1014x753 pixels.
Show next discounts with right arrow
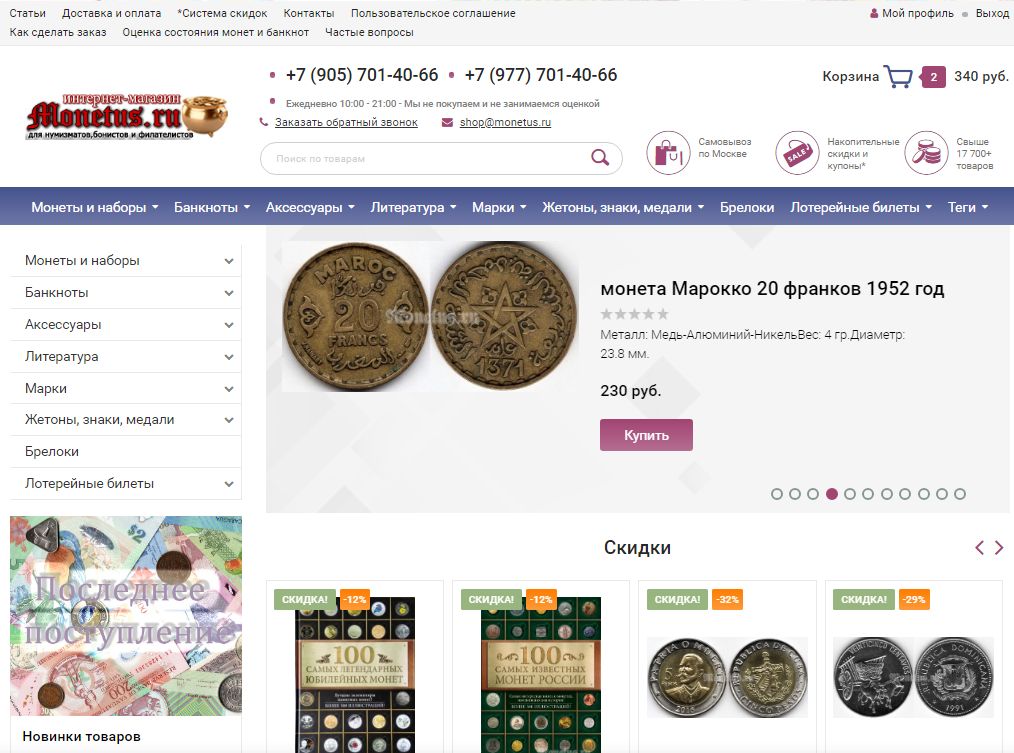click(x=999, y=548)
